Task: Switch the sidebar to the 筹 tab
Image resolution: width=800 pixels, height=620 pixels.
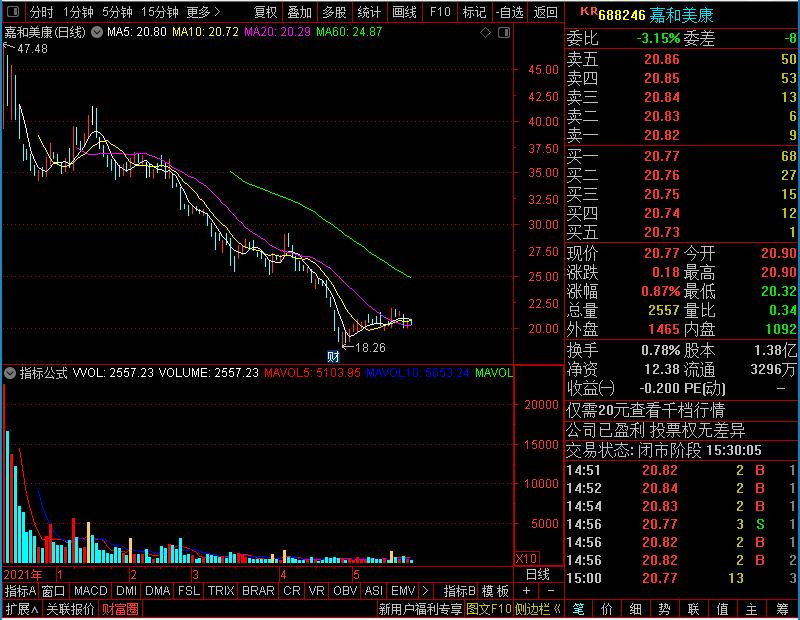Action: click(782, 609)
